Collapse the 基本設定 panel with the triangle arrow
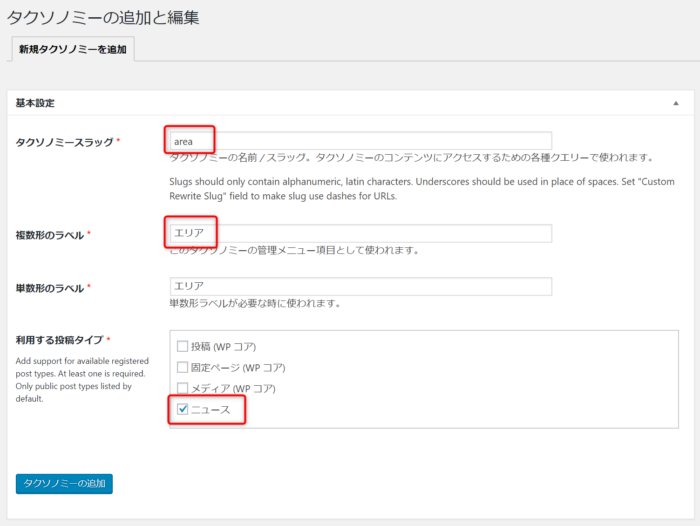 point(676,103)
